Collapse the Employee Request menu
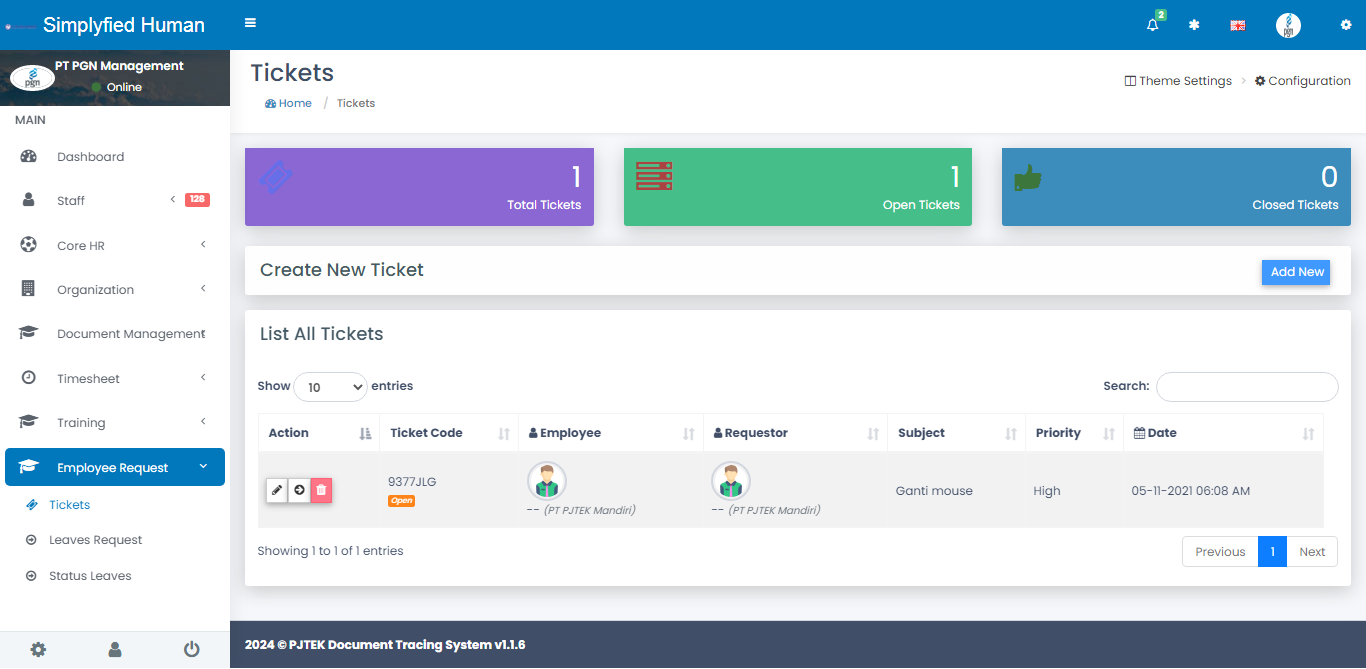The height and width of the screenshot is (669, 1366). tap(114, 467)
